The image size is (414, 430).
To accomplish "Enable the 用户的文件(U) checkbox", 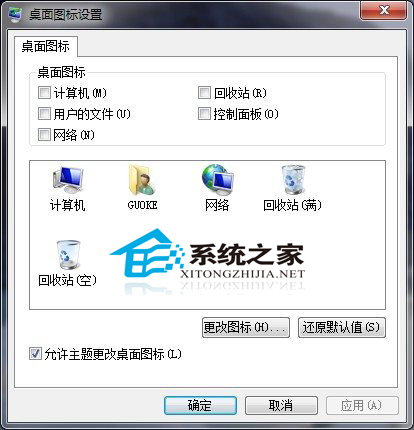I will coord(44,114).
